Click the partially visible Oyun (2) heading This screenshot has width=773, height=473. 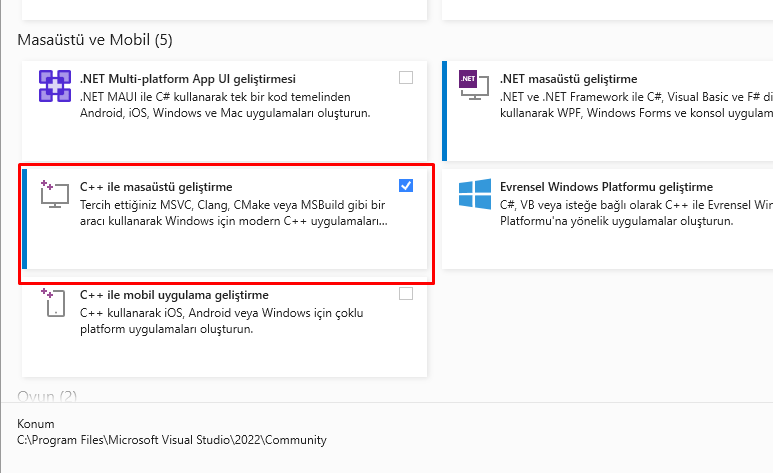[x=47, y=396]
